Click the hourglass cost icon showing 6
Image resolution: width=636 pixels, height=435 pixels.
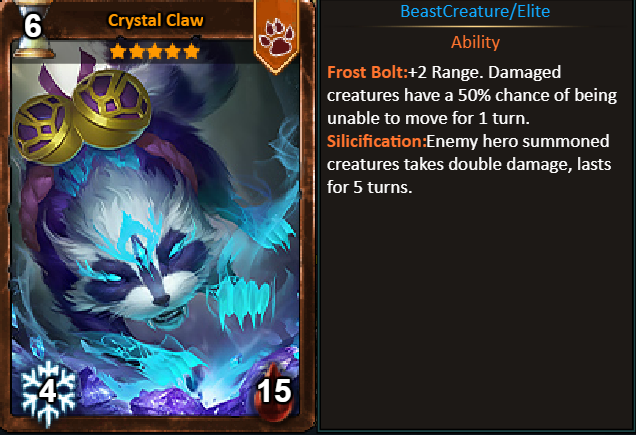tap(32, 28)
